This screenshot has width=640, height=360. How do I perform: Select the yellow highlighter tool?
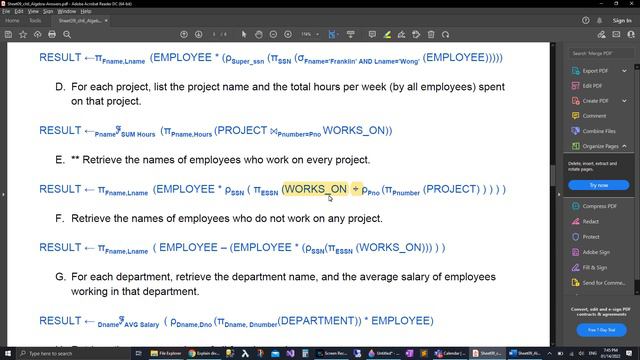click(387, 35)
